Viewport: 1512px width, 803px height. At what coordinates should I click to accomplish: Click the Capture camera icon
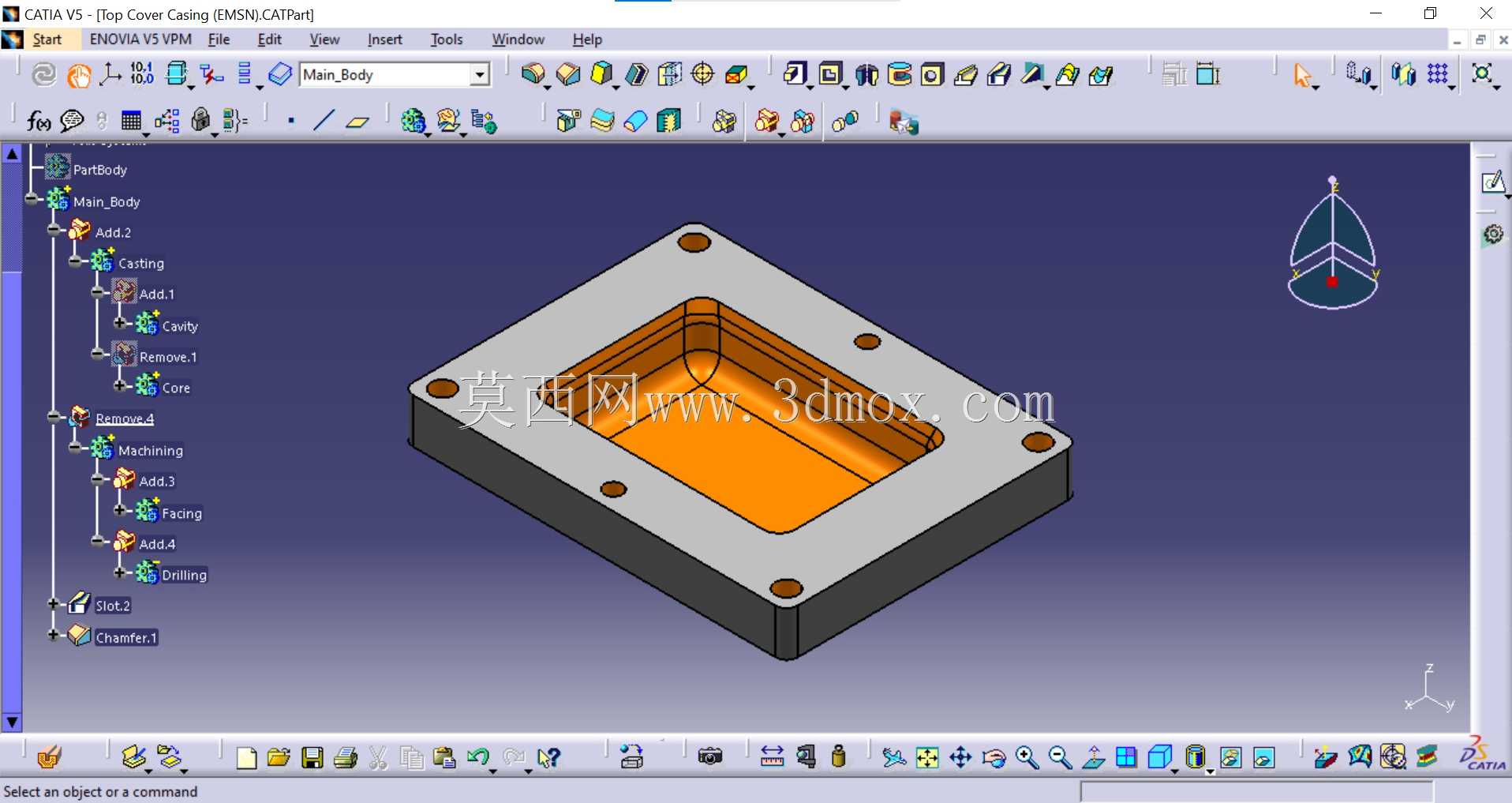(x=710, y=757)
